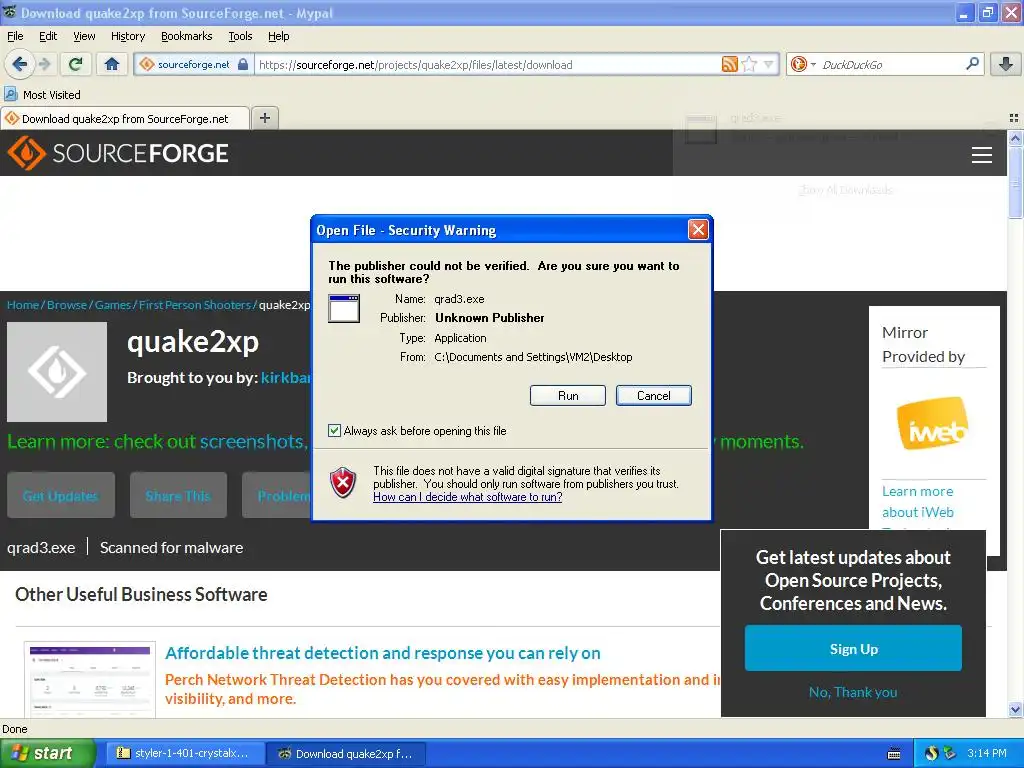The image size is (1024, 768).
Task: Open the RSS feed icon in the URL bar
Action: (x=729, y=64)
